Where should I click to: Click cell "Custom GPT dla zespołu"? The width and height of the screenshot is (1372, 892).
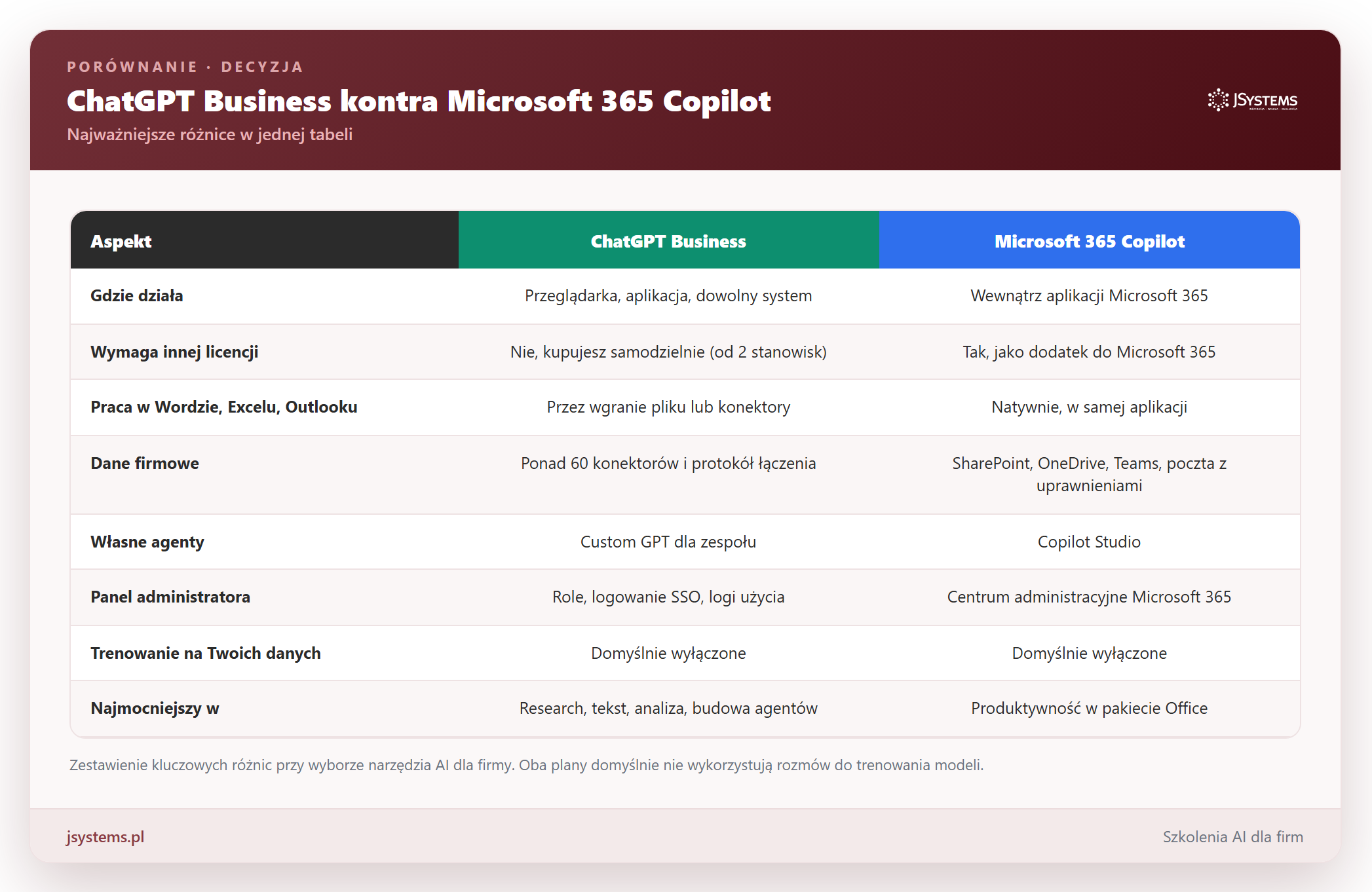pyautogui.click(x=668, y=542)
